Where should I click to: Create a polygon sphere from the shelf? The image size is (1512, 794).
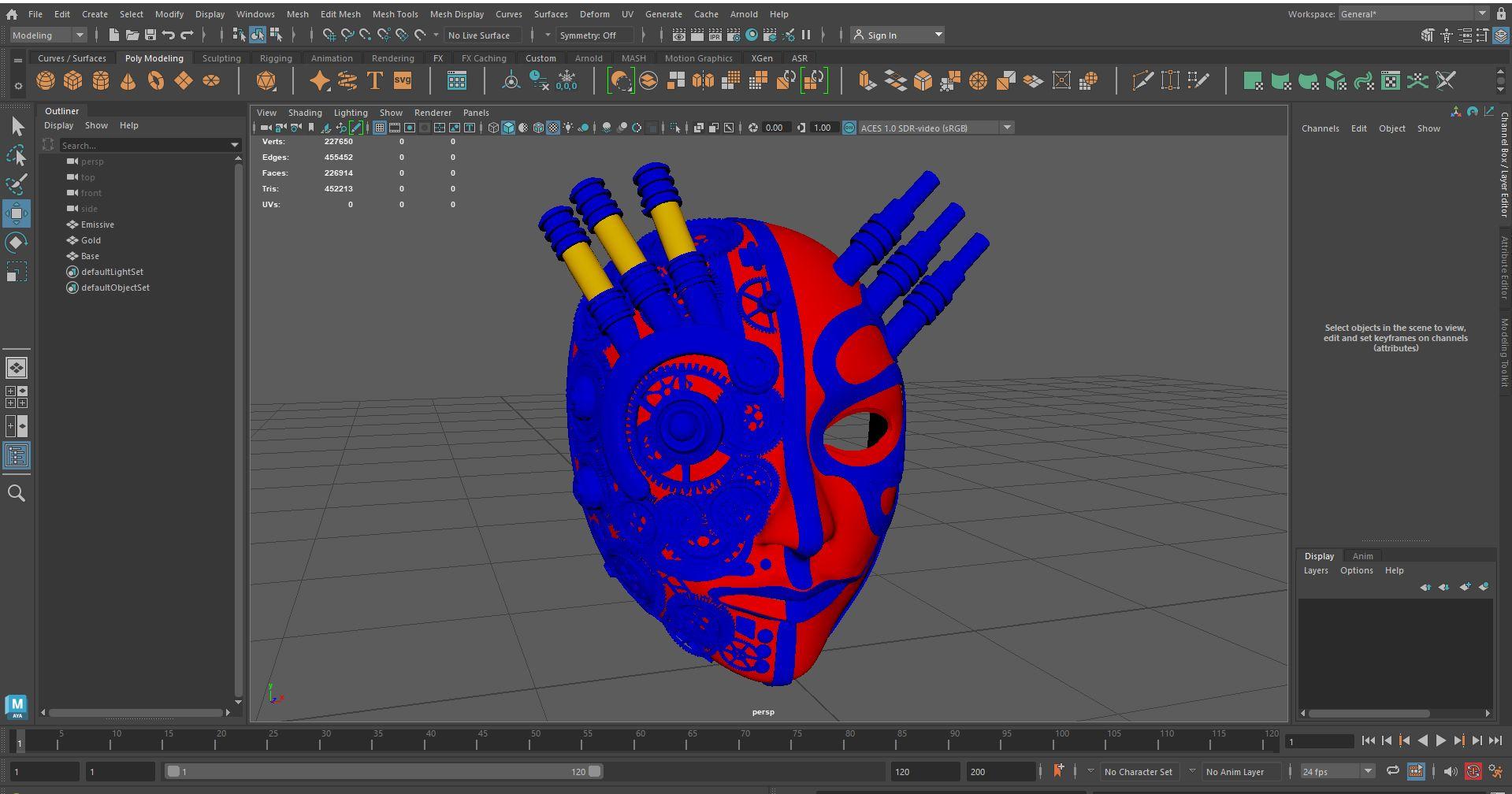[46, 81]
